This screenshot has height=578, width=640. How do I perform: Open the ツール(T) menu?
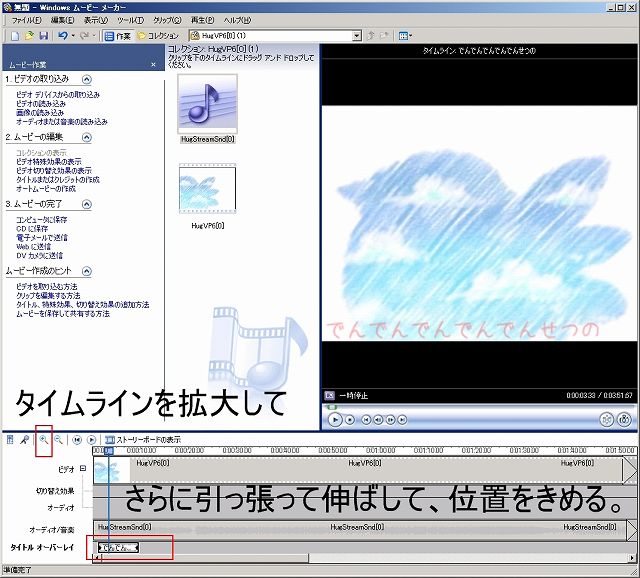(131, 20)
